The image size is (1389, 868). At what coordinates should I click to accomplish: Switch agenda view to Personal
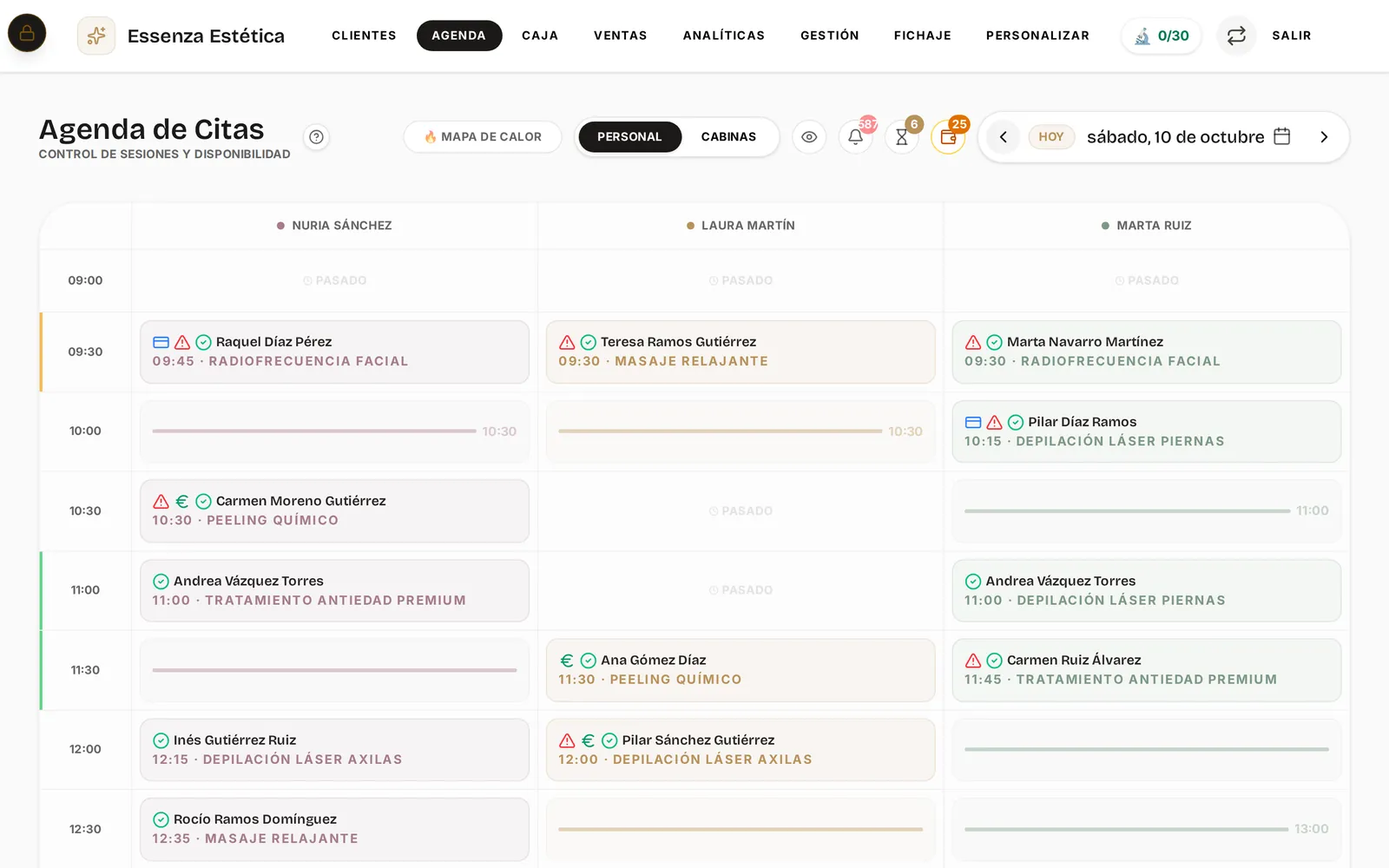(629, 137)
